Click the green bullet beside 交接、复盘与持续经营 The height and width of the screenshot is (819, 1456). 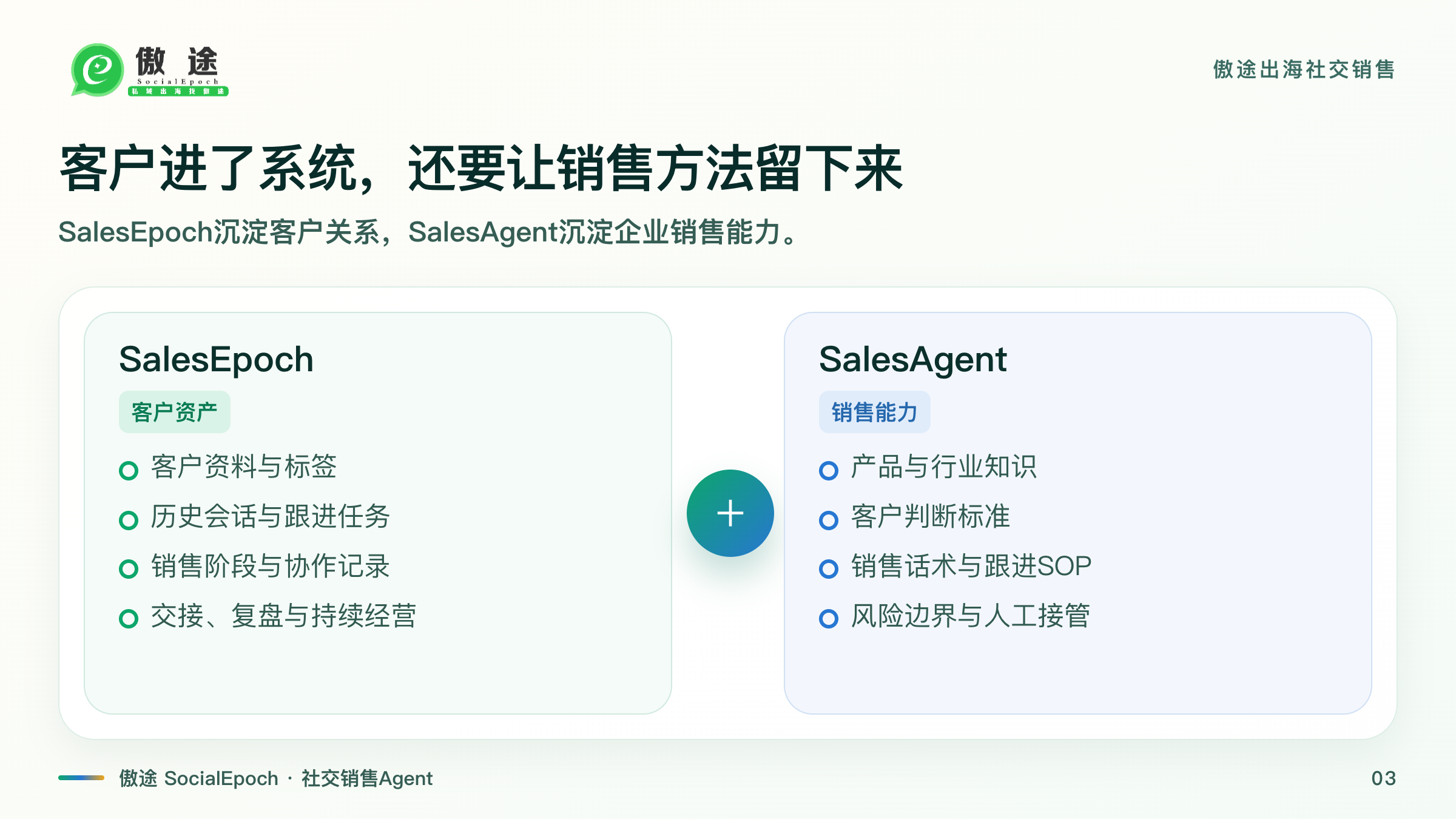pos(129,619)
